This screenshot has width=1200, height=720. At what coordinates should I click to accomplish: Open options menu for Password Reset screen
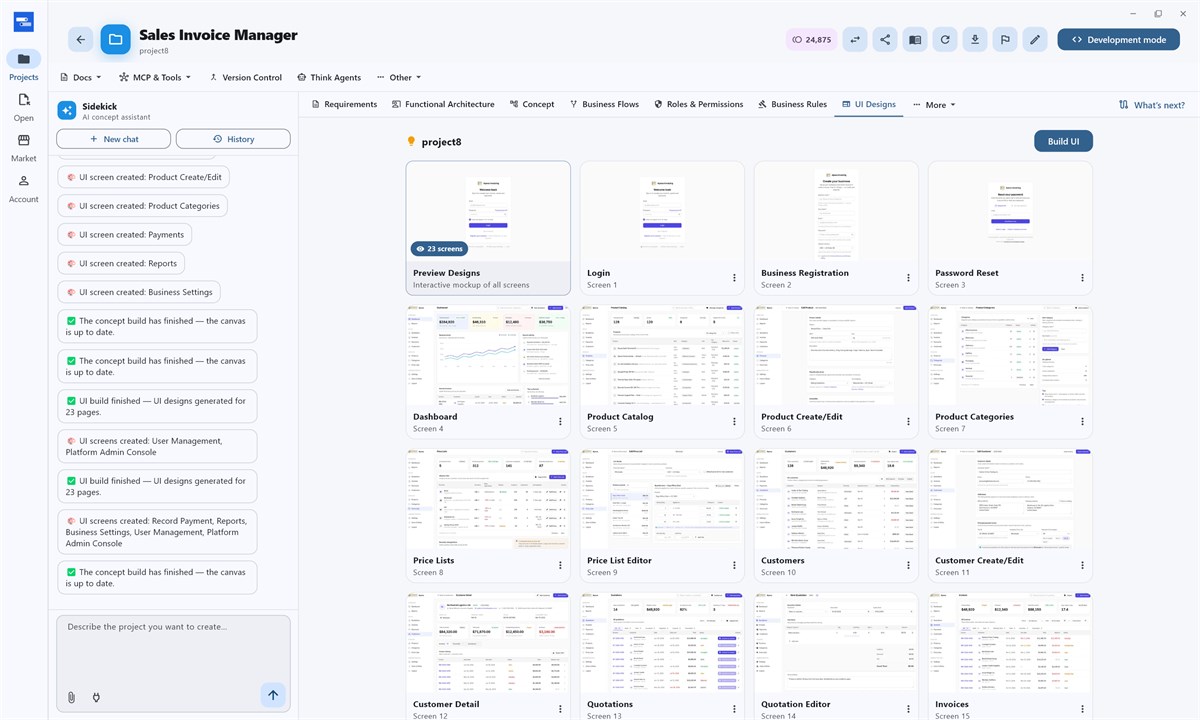coord(1082,278)
